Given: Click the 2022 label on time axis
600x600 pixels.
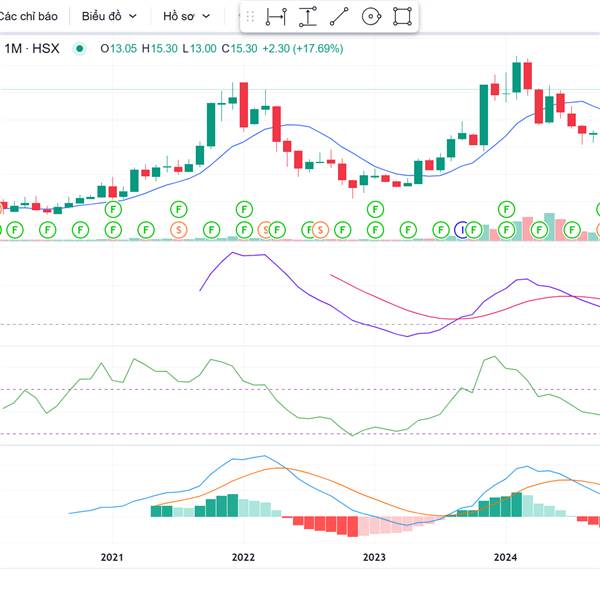Looking at the screenshot, I should click(x=243, y=557).
